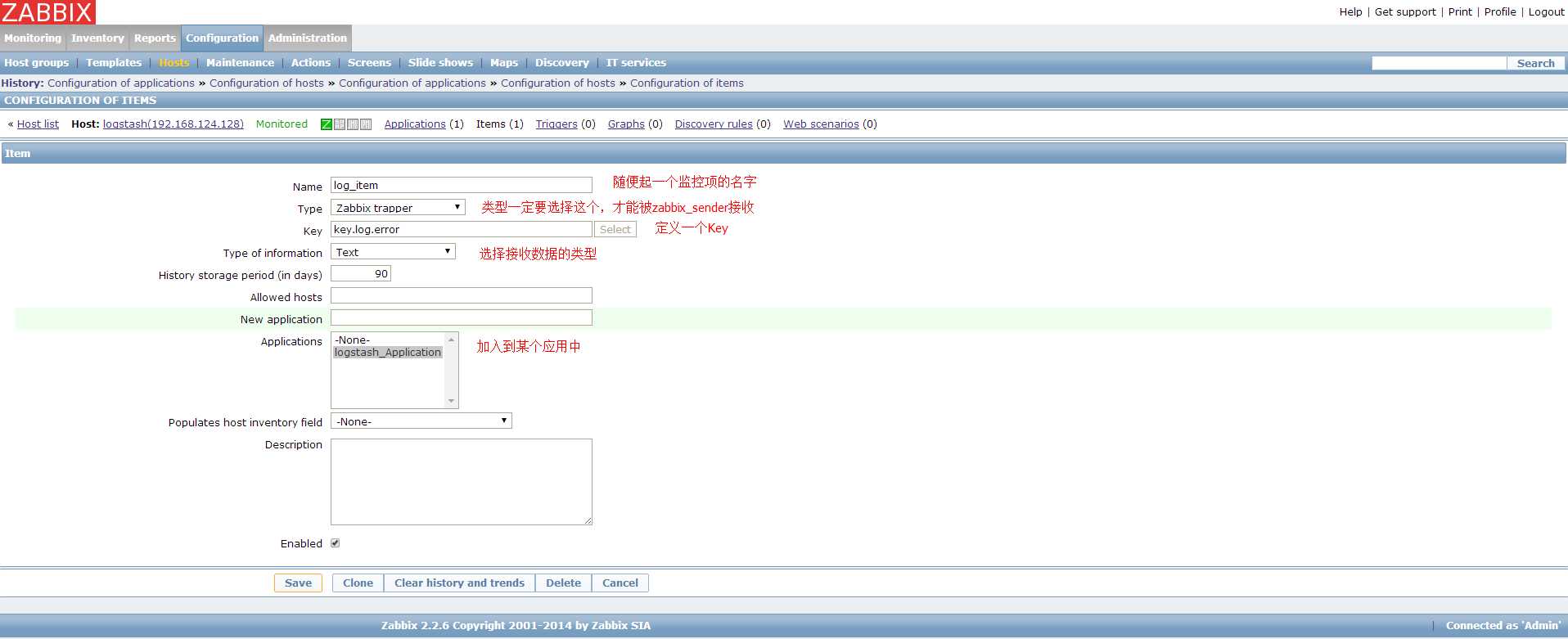
Task: Open the Reports menu
Action: click(x=155, y=38)
